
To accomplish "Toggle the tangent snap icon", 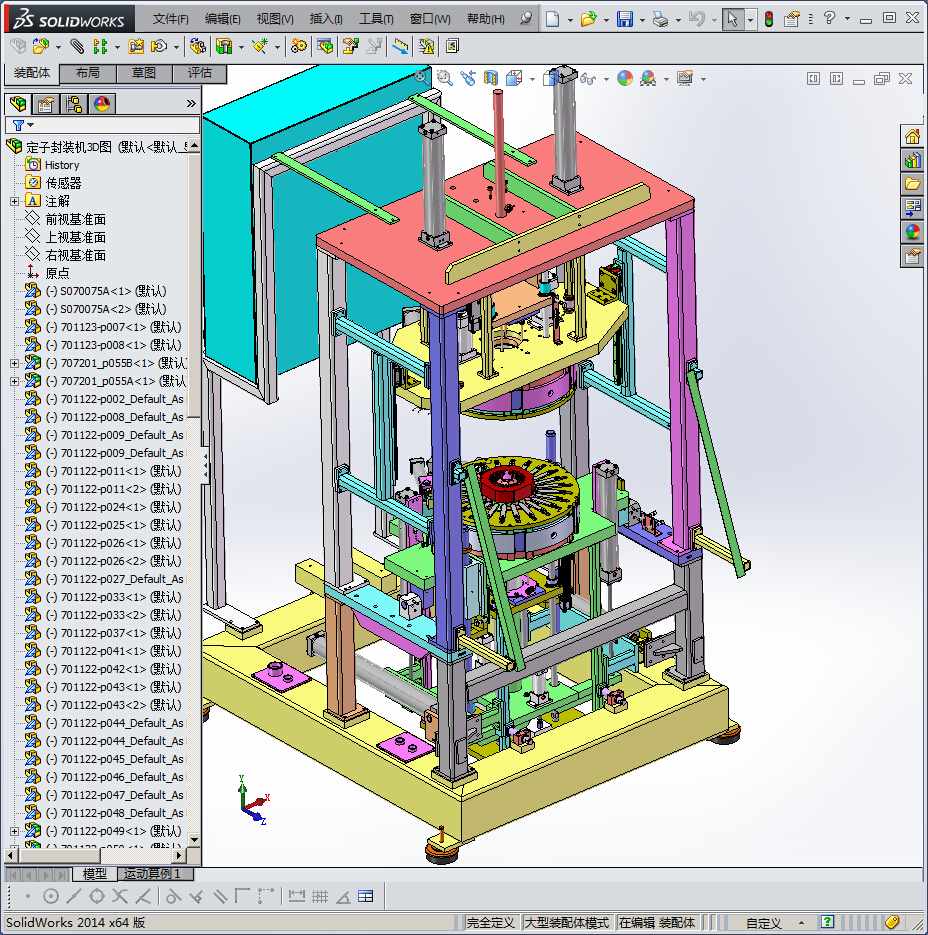I will (174, 896).
